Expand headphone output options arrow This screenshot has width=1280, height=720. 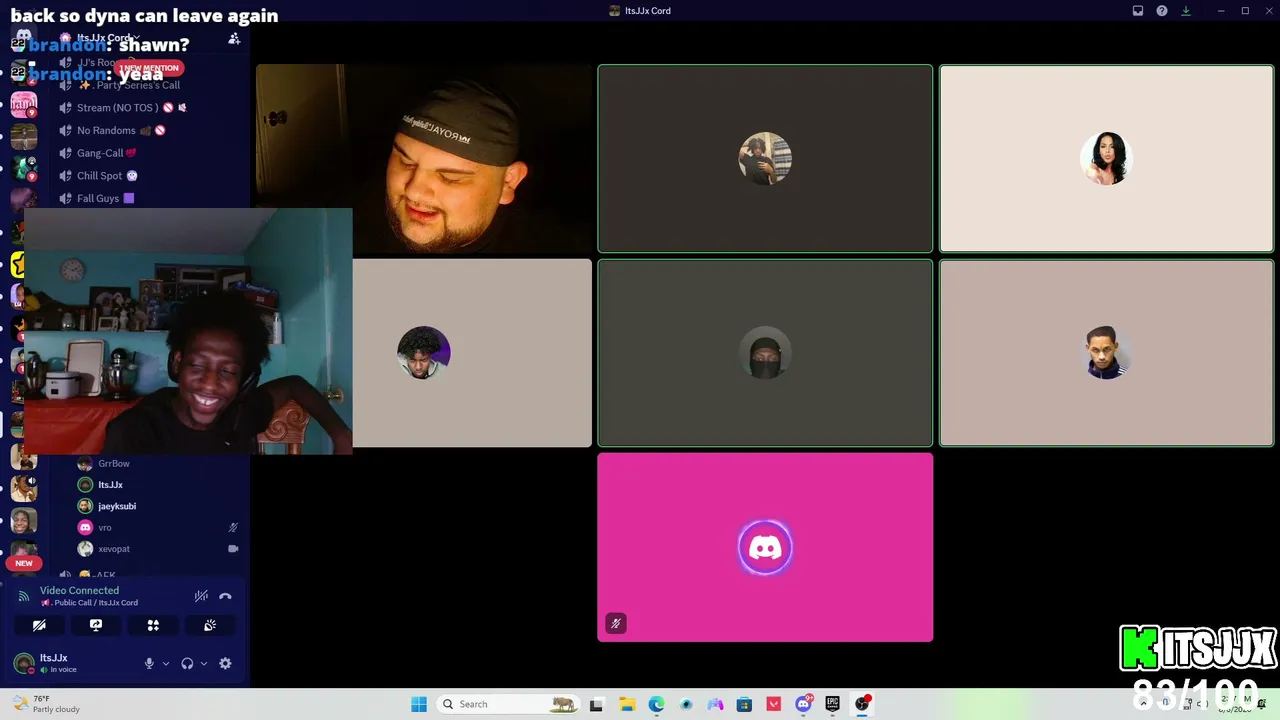coord(203,663)
